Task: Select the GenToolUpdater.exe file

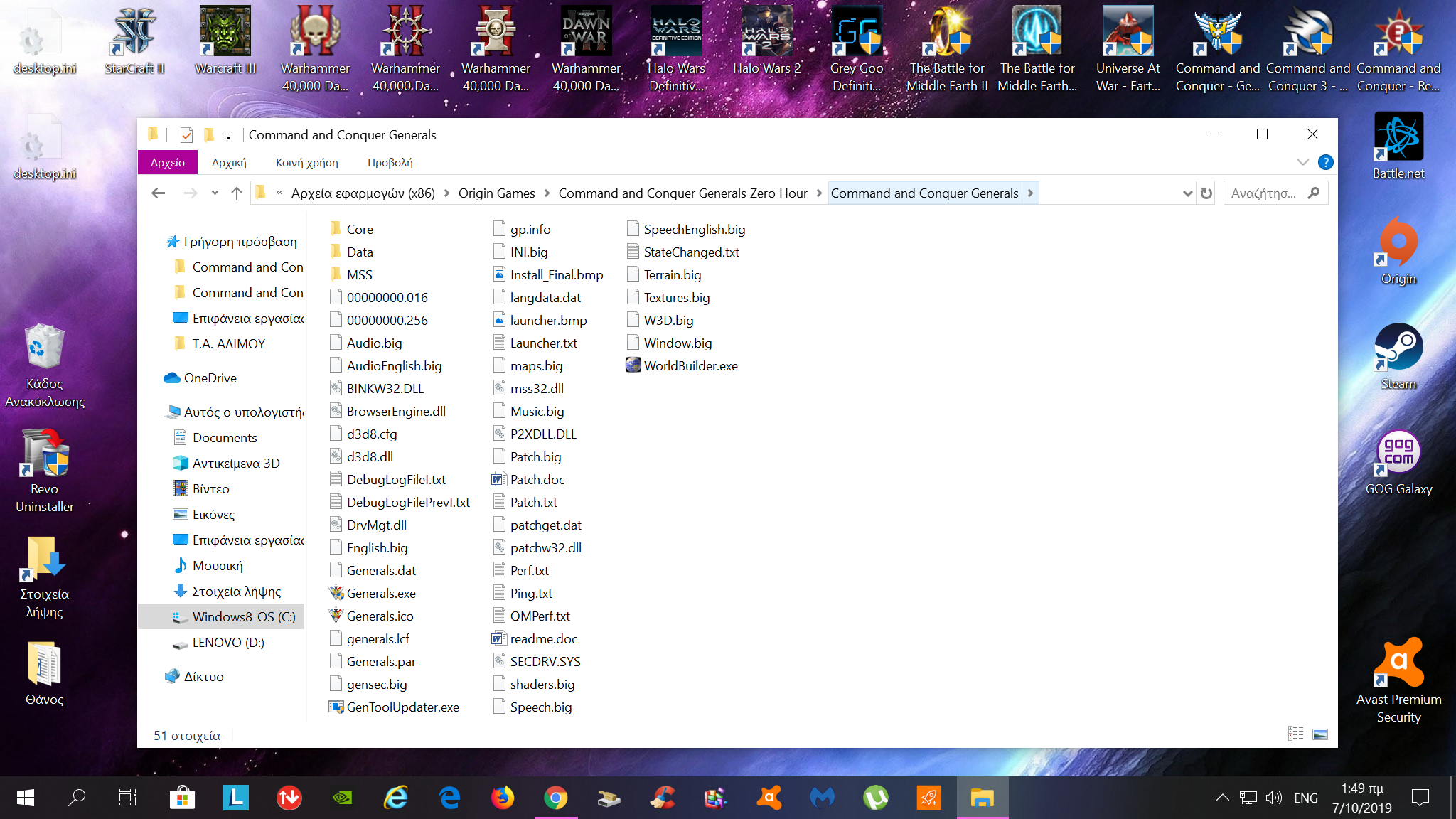Action: click(394, 707)
